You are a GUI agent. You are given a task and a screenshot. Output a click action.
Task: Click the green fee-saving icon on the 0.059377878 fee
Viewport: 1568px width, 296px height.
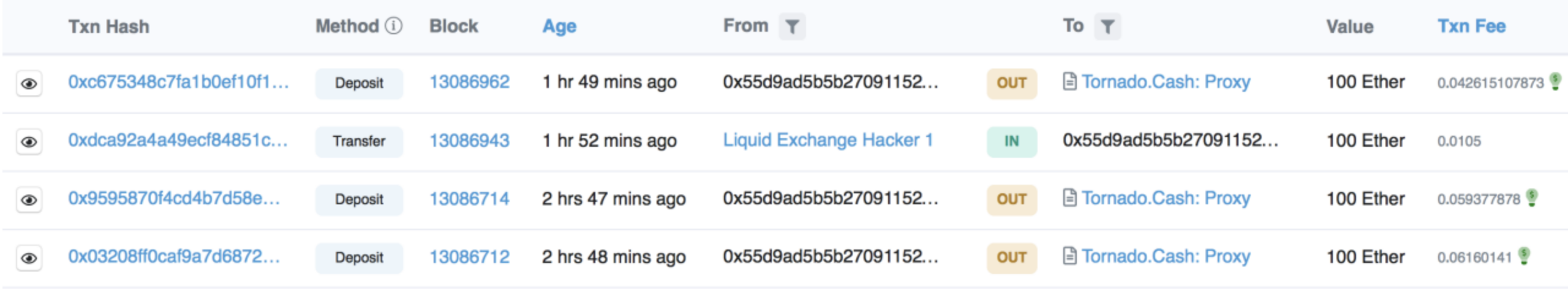point(1532,198)
